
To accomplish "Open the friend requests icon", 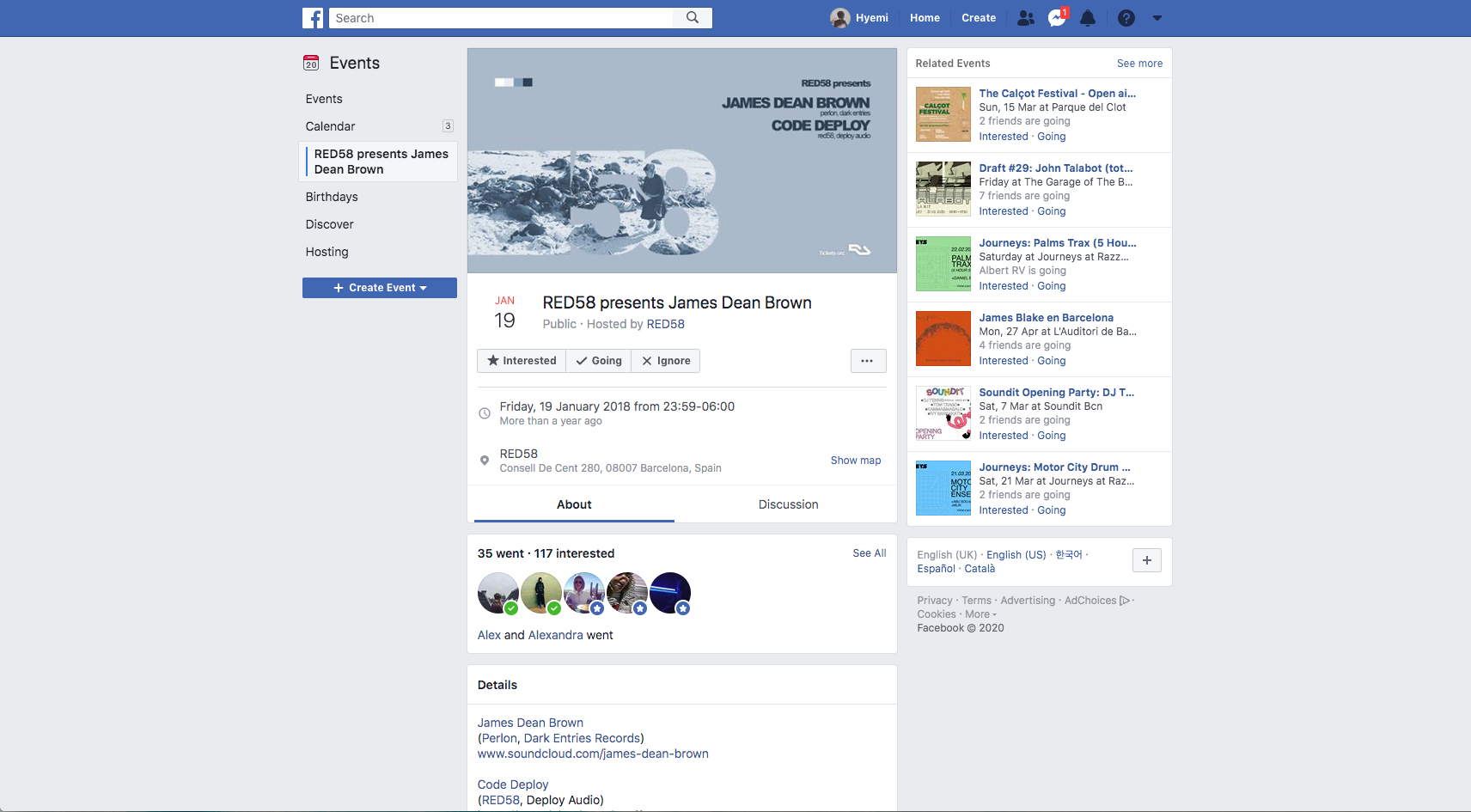I will point(1025,18).
